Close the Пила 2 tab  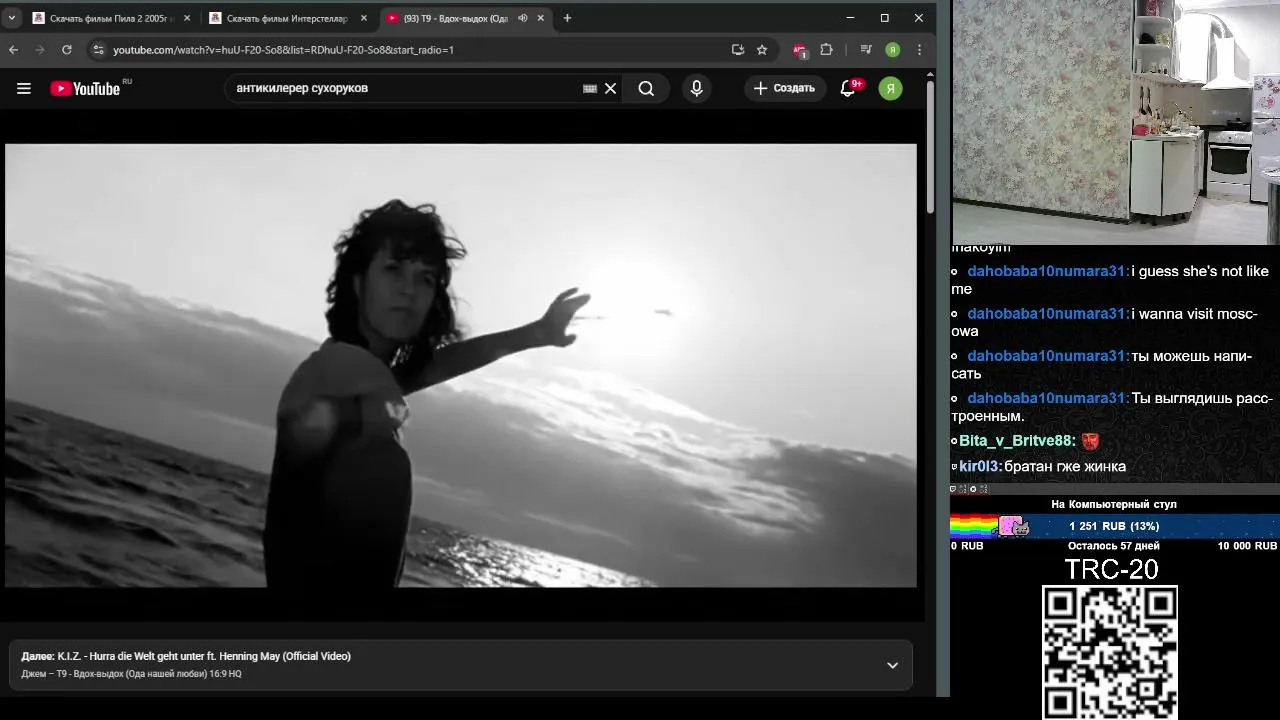point(186,18)
